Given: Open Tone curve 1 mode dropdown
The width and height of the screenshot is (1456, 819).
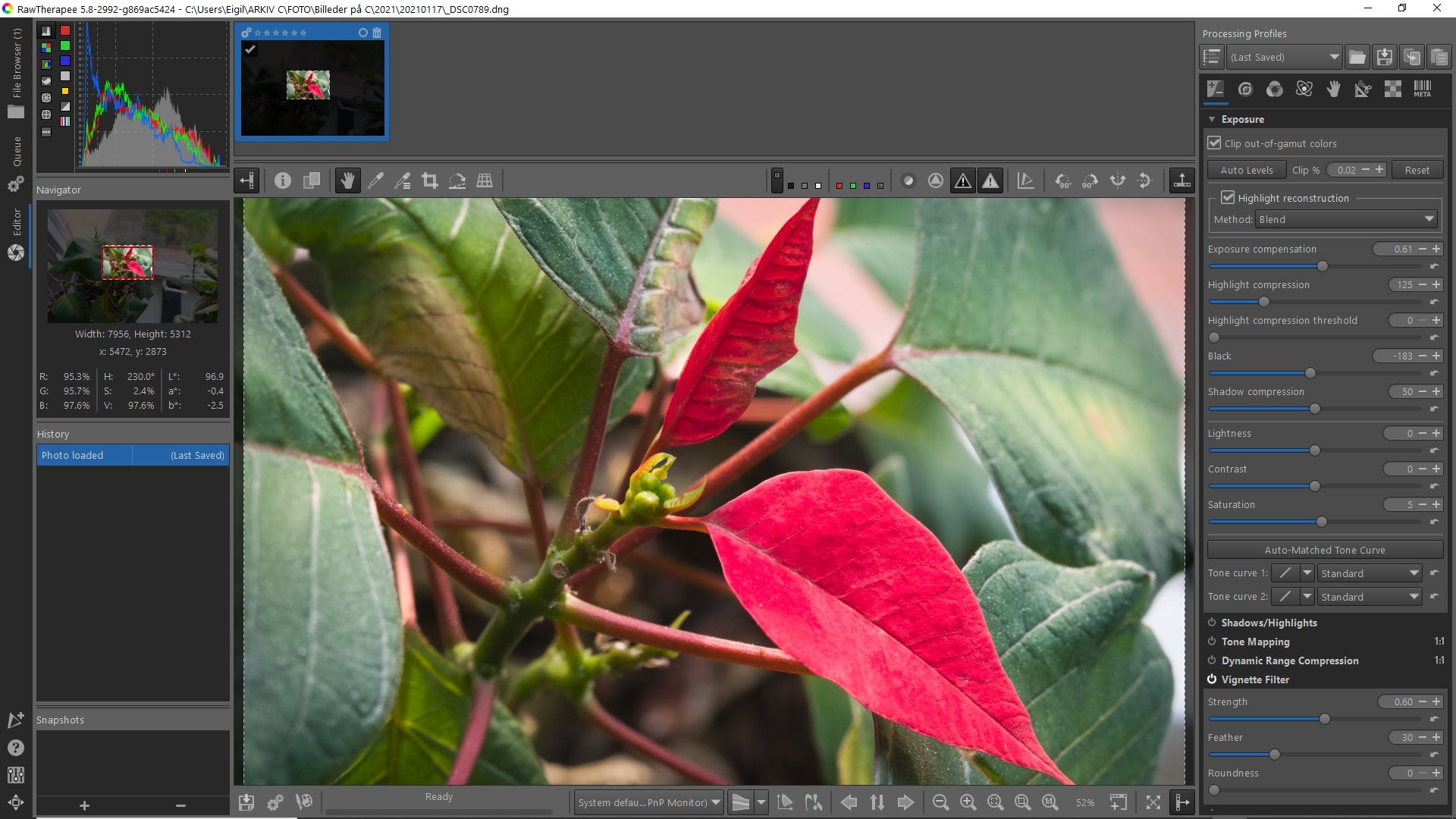Looking at the screenshot, I should 1369,573.
